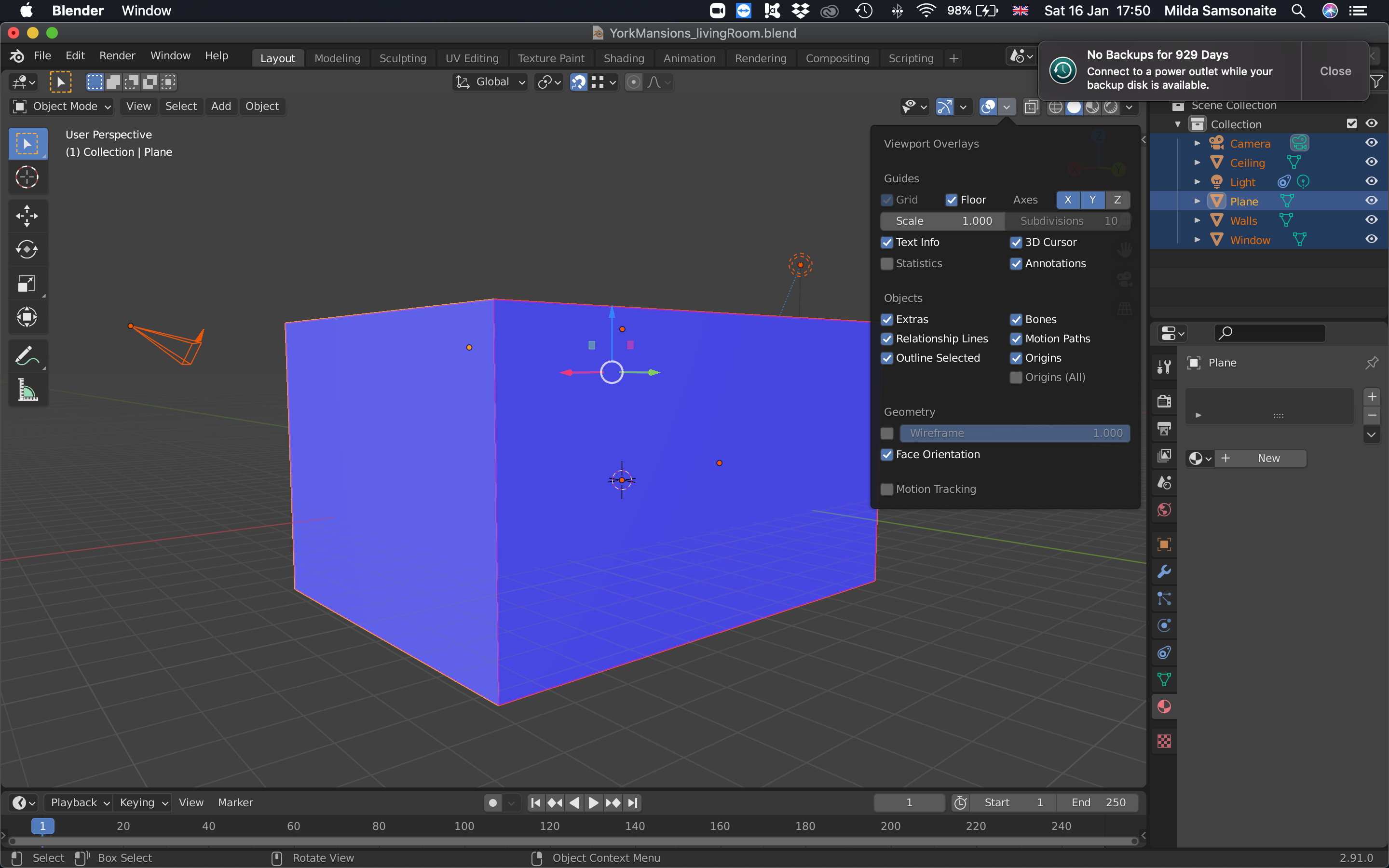Expand the Walls item in outliner
The height and width of the screenshot is (868, 1389).
pos(1198,220)
